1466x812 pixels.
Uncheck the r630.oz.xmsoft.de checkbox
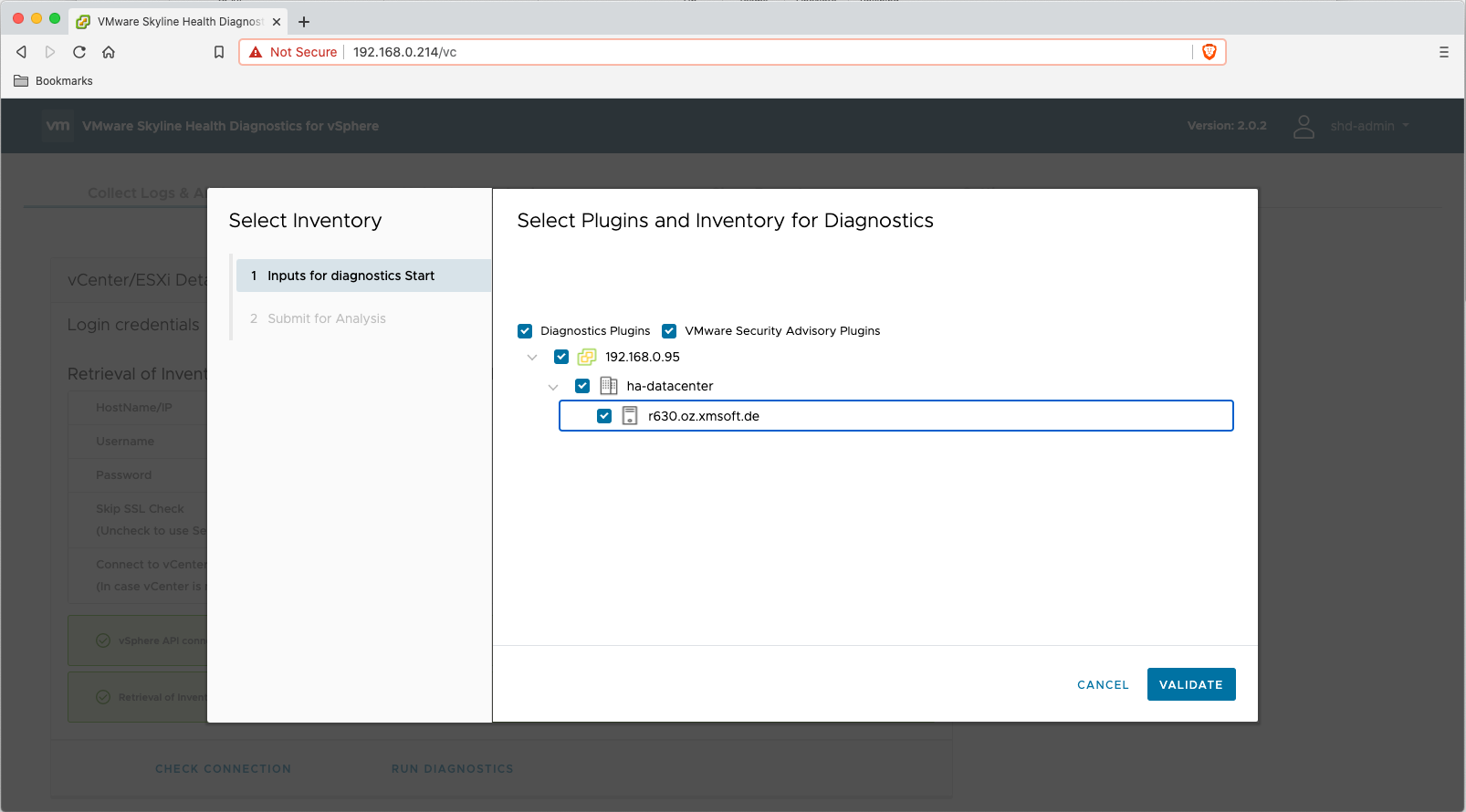pos(604,416)
